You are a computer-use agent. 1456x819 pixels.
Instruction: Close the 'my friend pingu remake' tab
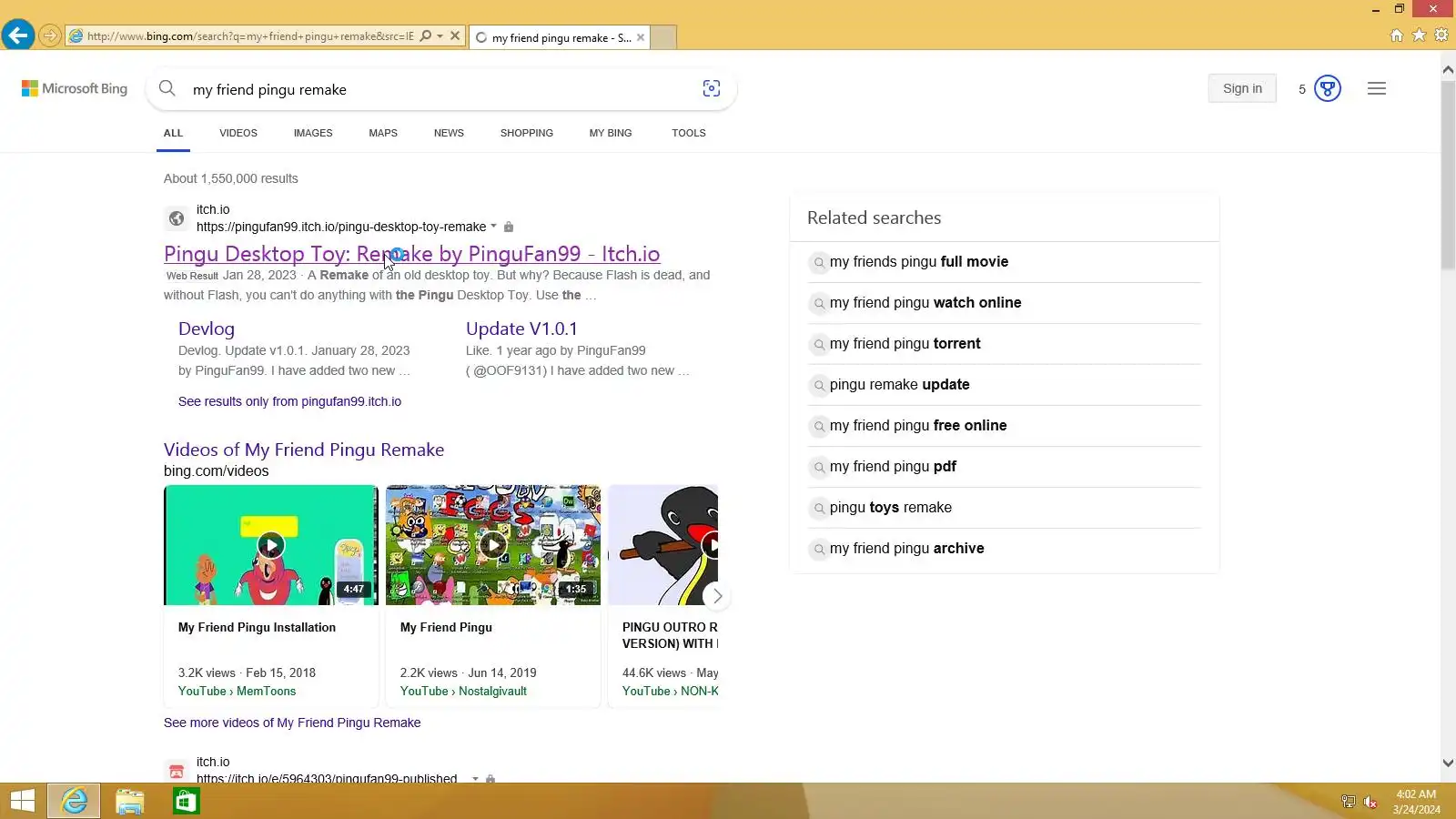click(x=641, y=37)
